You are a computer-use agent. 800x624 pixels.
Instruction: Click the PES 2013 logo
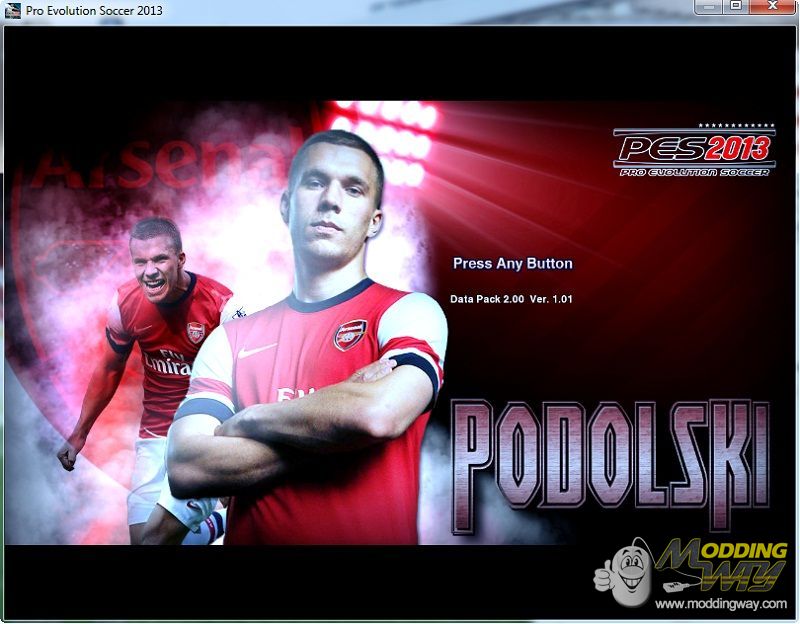tap(693, 151)
